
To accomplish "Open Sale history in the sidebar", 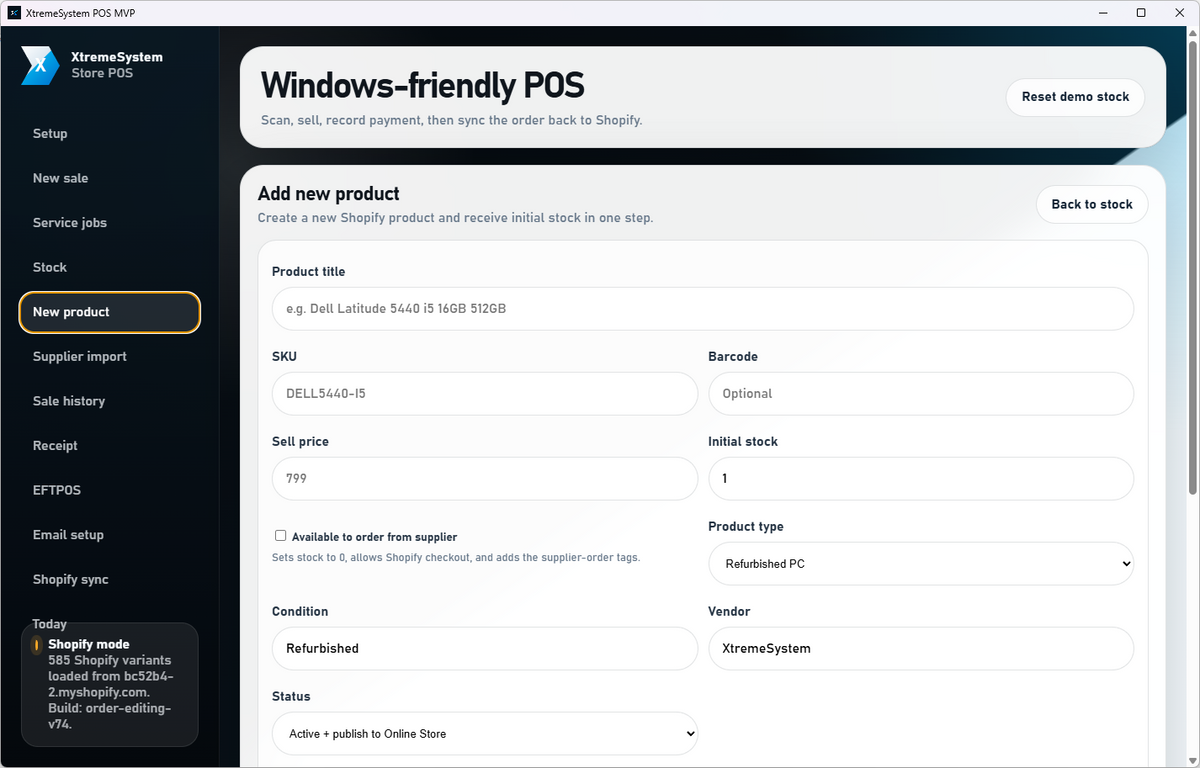I will (110, 401).
